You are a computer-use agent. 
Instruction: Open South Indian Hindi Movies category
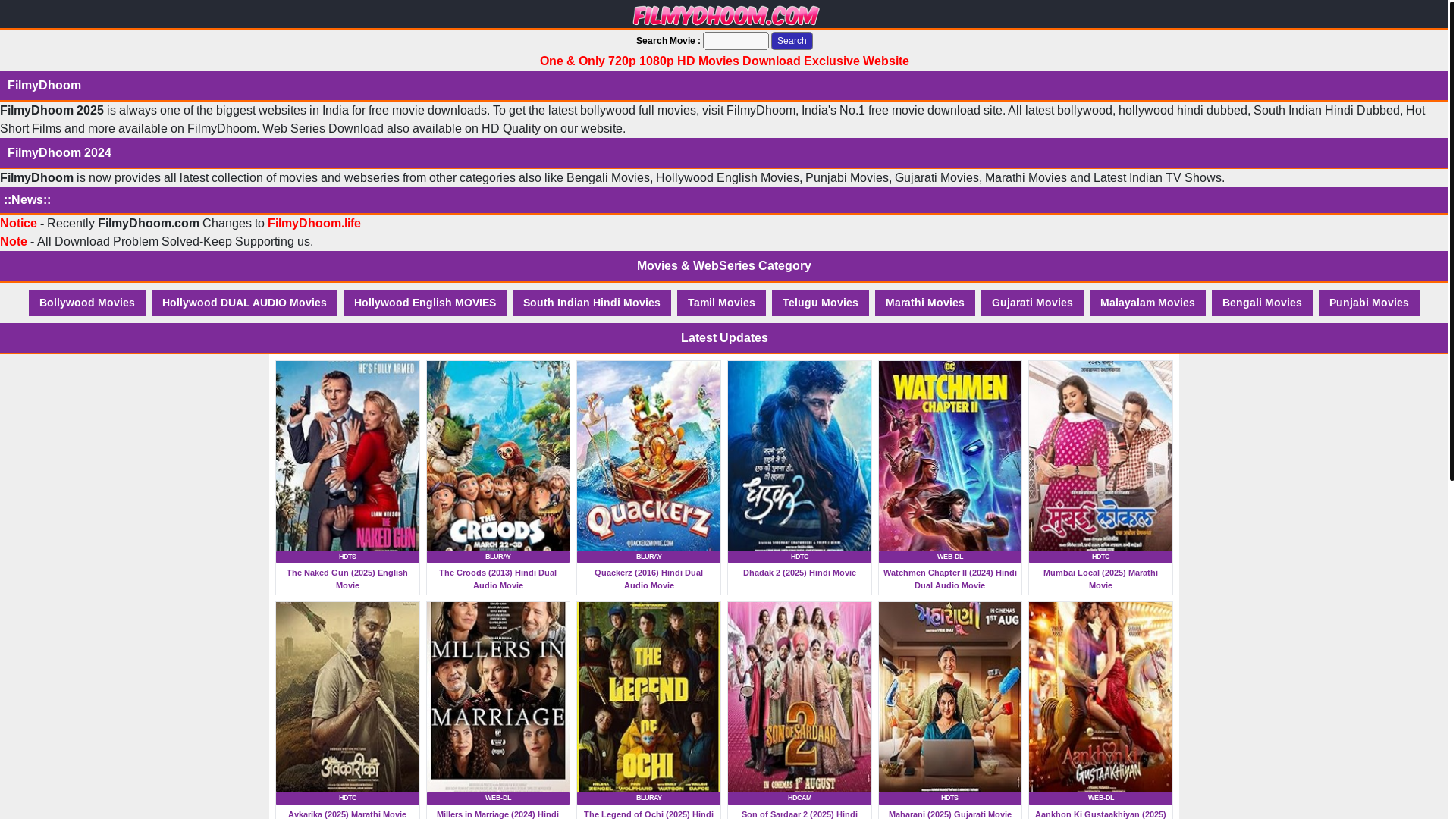(591, 303)
